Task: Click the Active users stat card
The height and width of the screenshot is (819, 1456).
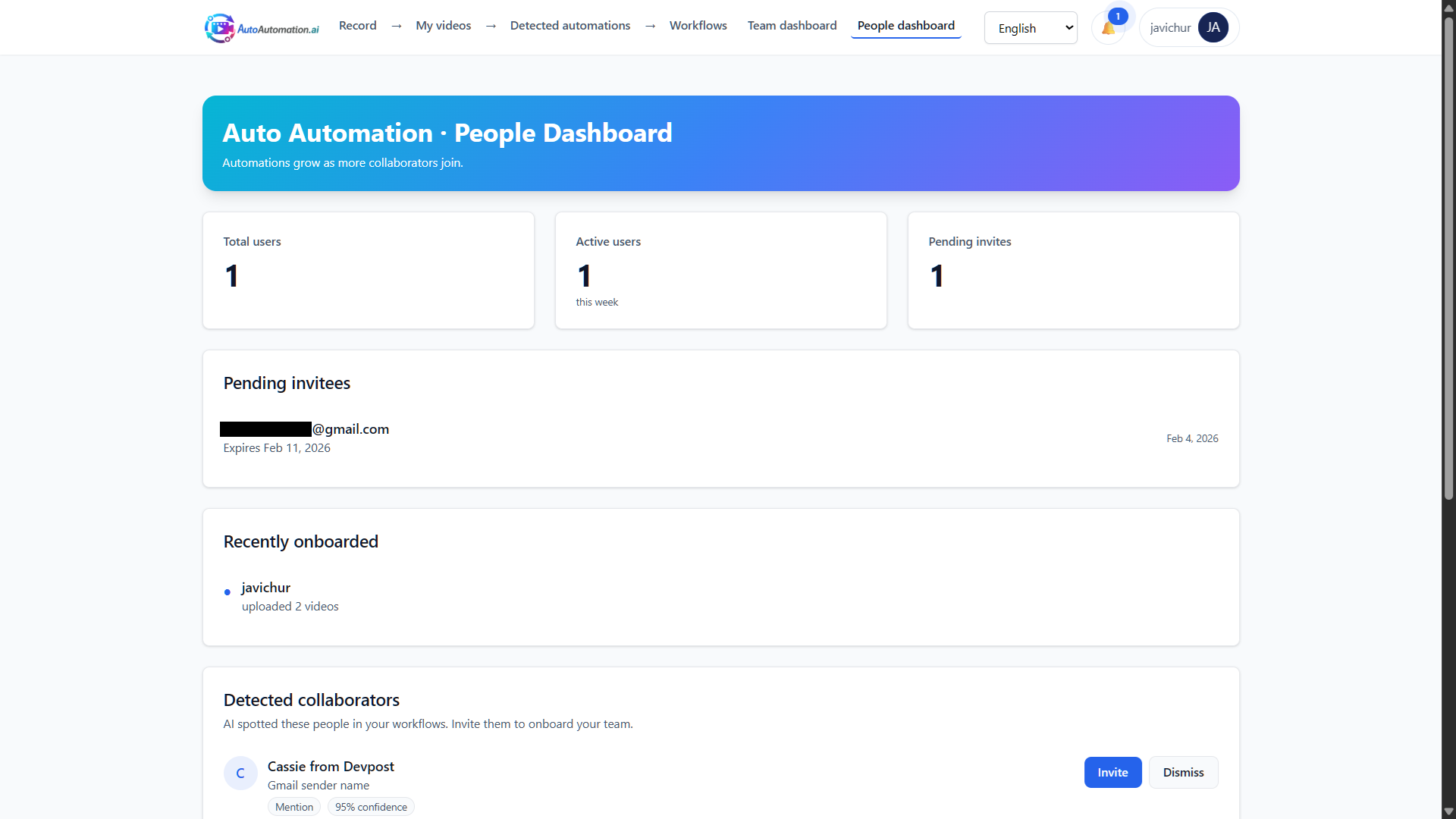Action: 720,270
